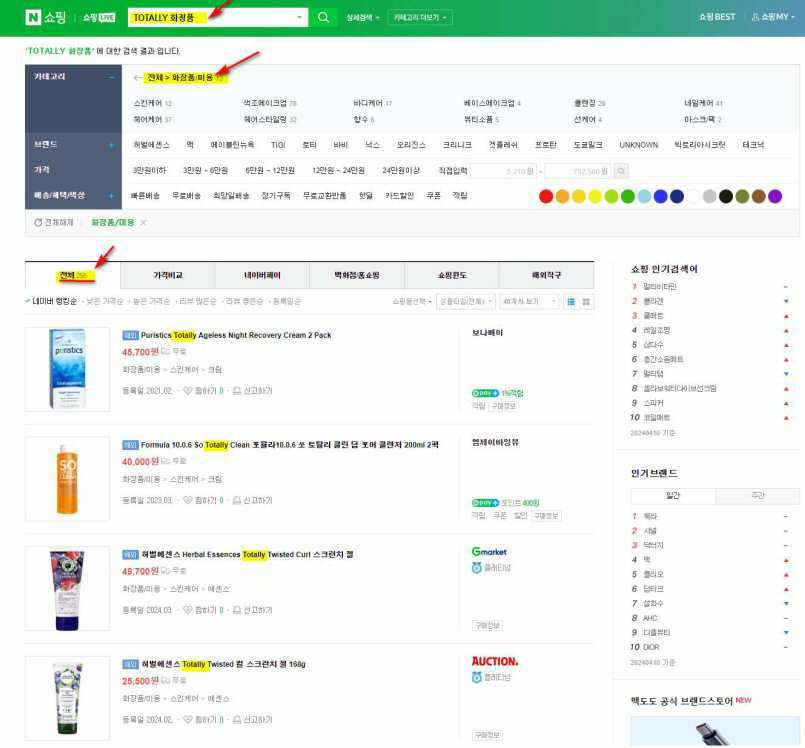Open Puristics Totally Ageless Night Recovery Cream

coord(236,335)
